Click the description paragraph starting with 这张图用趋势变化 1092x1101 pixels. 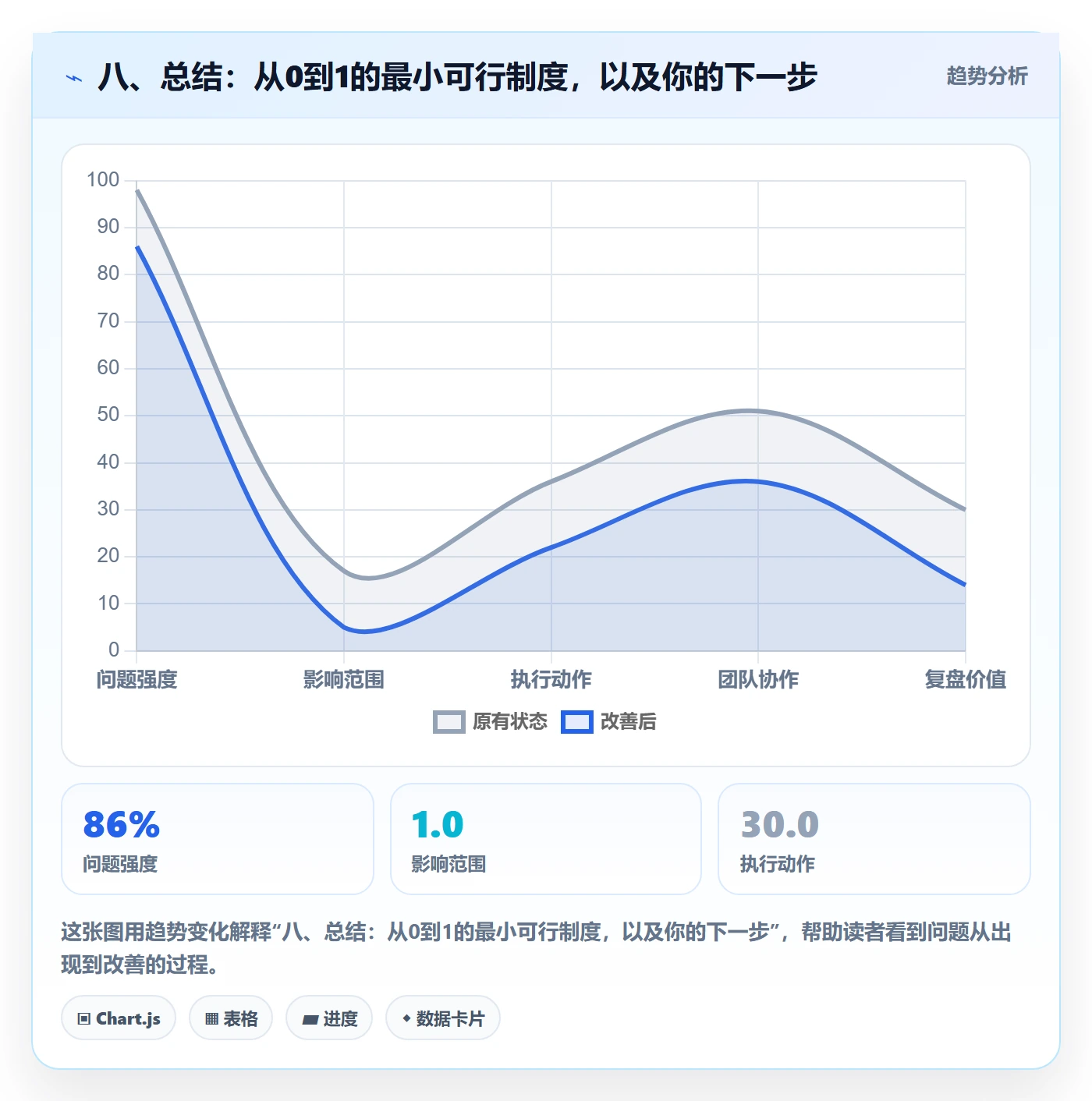click(x=537, y=948)
